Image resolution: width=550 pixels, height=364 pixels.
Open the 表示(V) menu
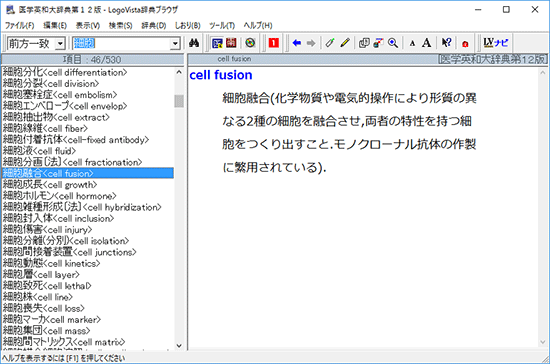click(88, 26)
